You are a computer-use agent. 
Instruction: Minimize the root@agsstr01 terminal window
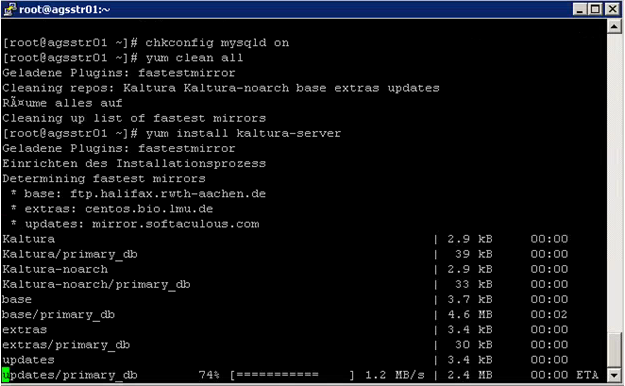[x=580, y=9]
